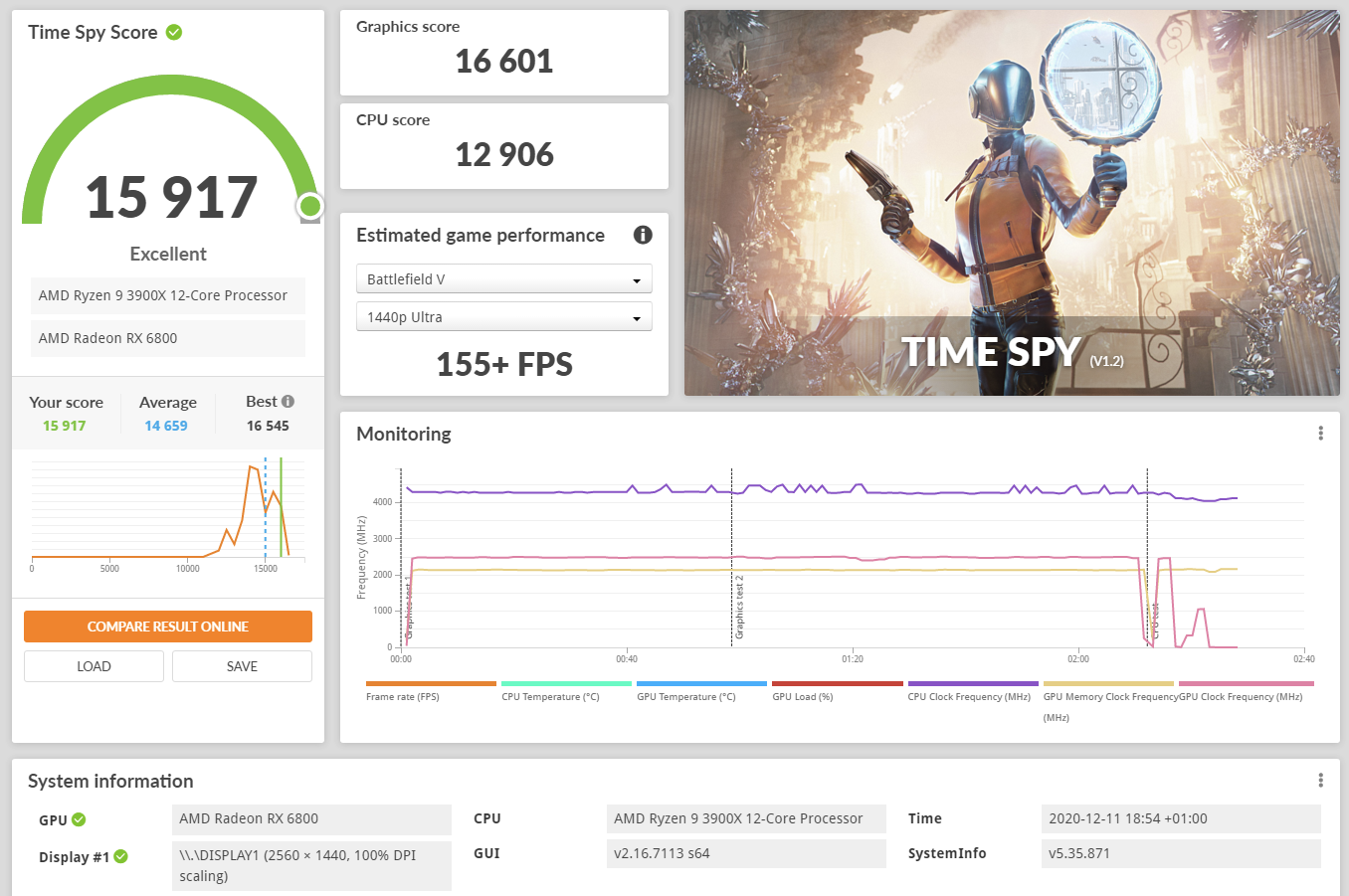This screenshot has width=1349, height=896.
Task: Click the Ryzen 9 3900X line under Excellent
Action: pyautogui.click(x=168, y=295)
